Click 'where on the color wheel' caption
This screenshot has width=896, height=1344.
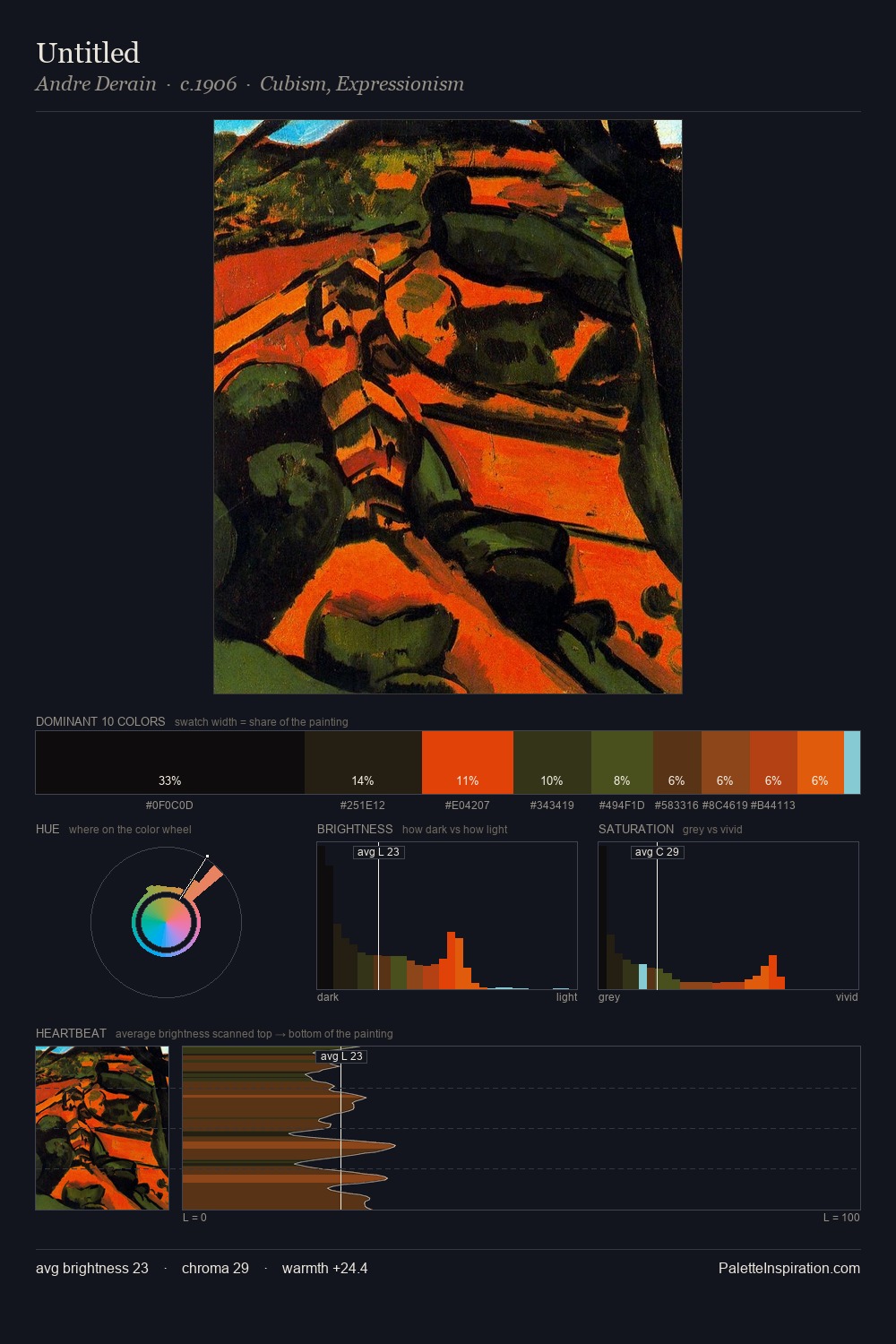coord(130,830)
